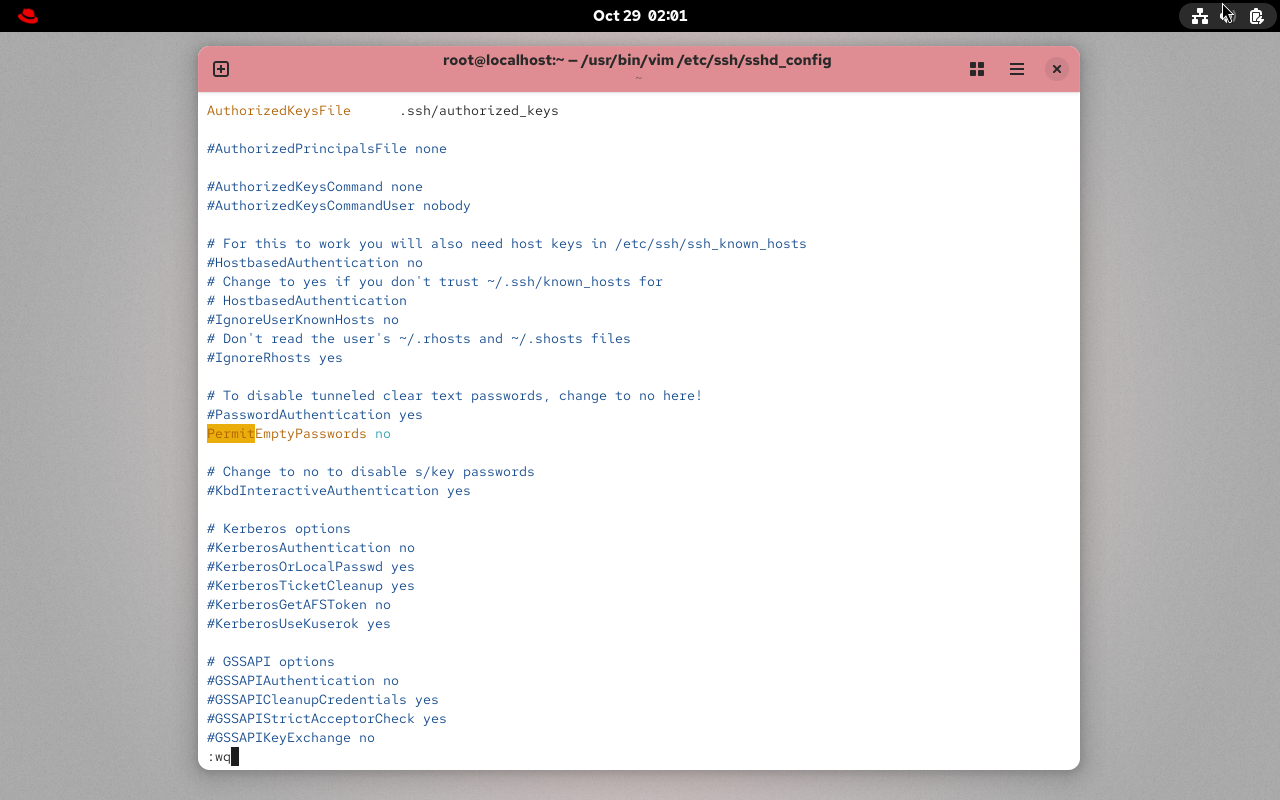Place cursor on #IgnoreRhosts yes line
Viewport: 1280px width, 800px height.
tap(274, 357)
